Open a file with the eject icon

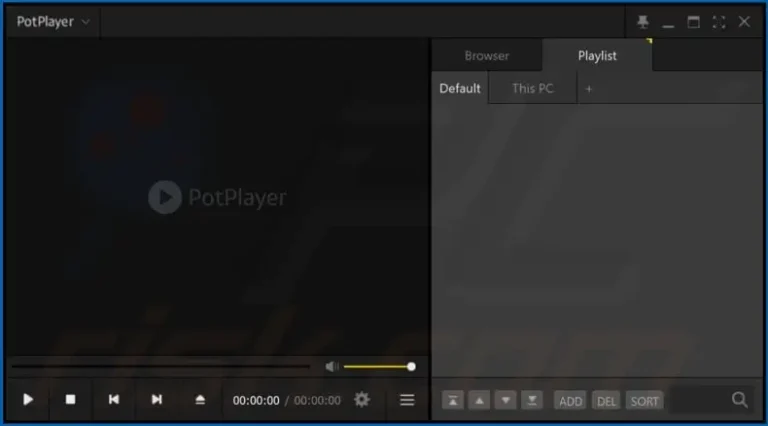[200, 400]
